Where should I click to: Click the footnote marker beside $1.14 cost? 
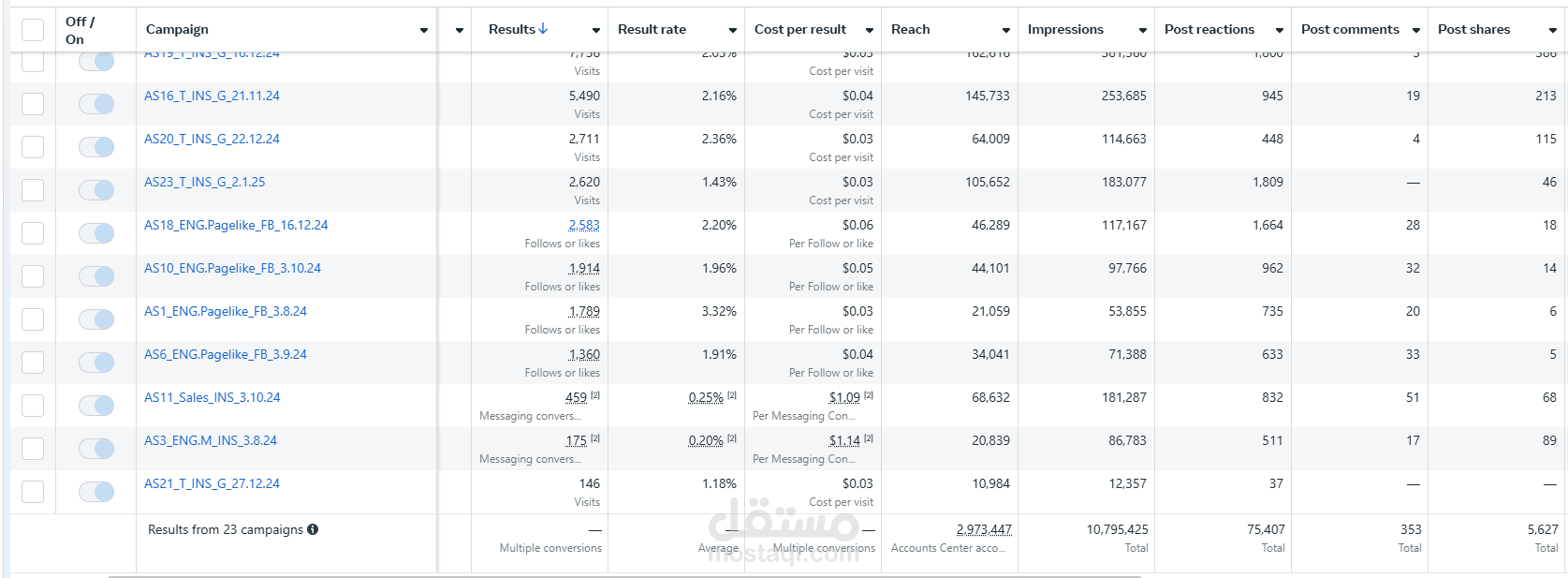coord(869,438)
